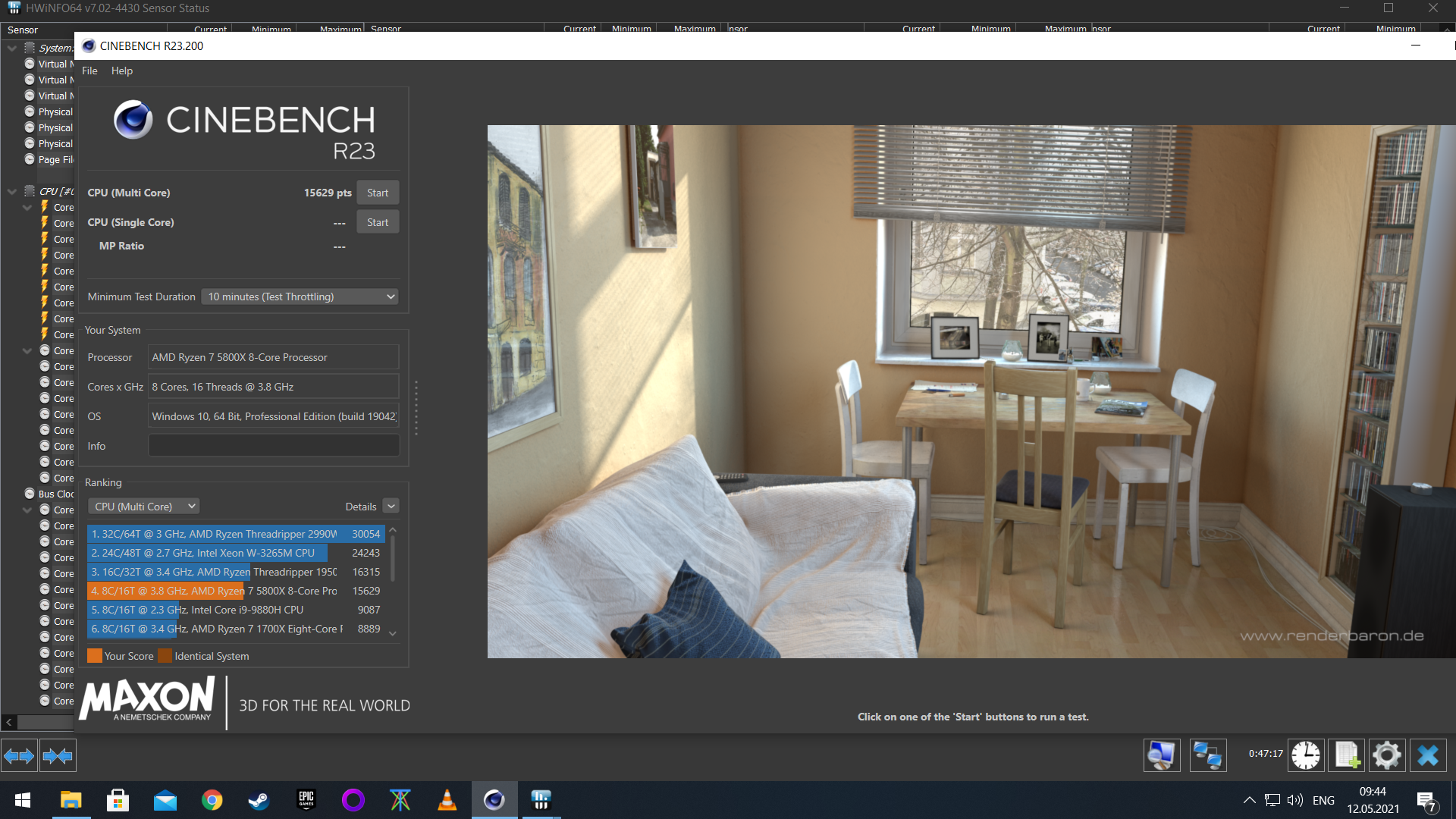
Task: Open Epic Games Launcher on taskbar
Action: (306, 800)
